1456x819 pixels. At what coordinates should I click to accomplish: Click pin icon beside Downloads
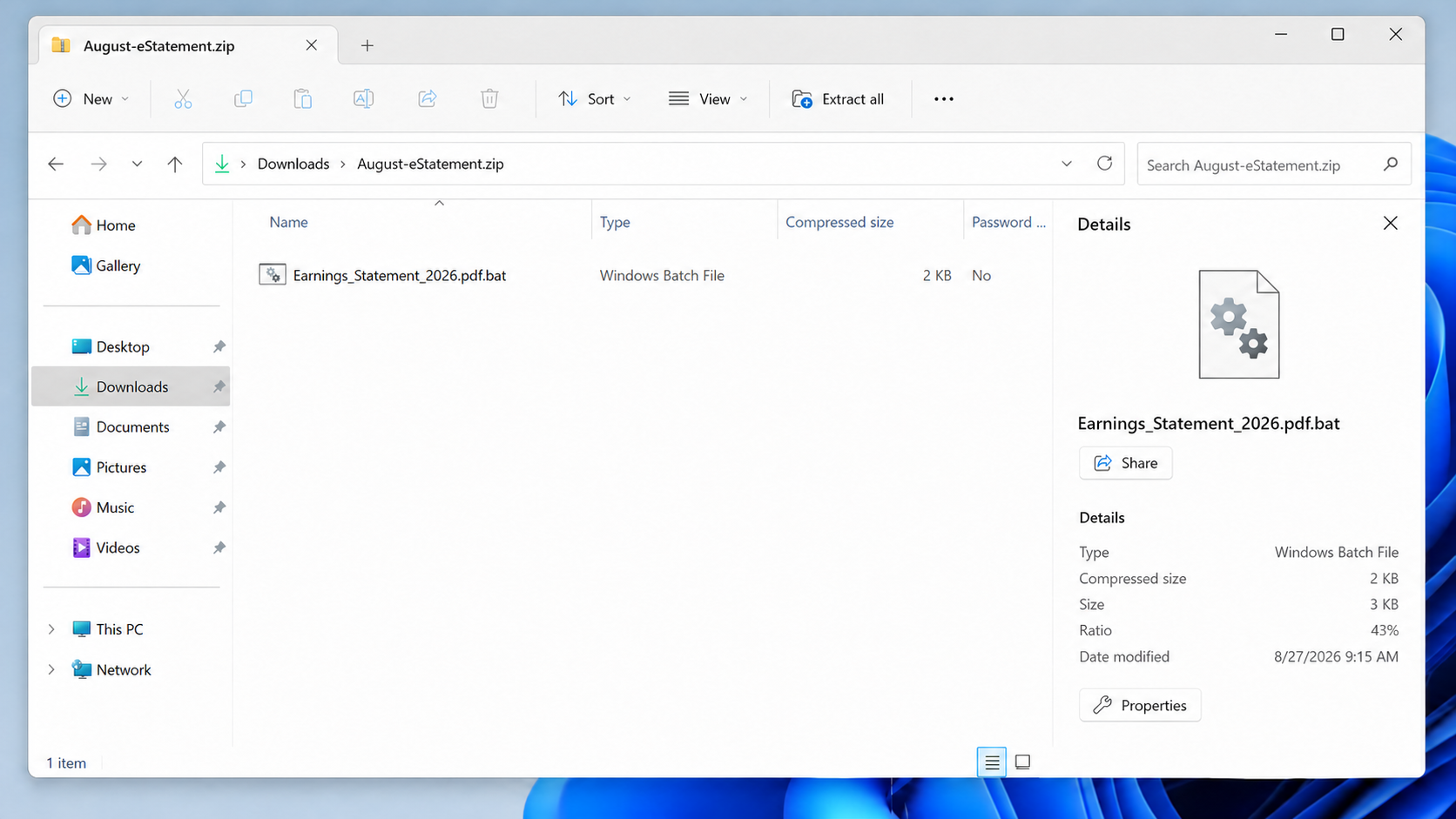(x=219, y=386)
